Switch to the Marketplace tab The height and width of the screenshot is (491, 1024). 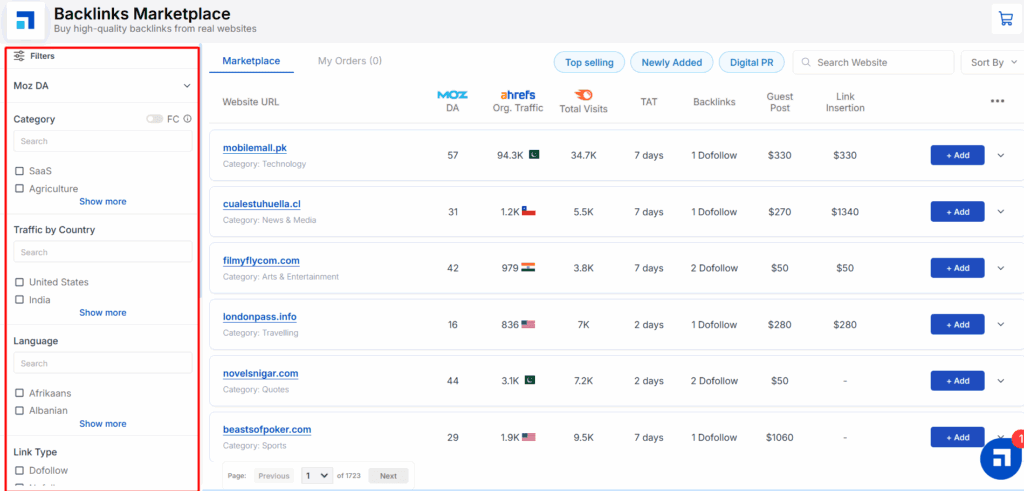coord(251,61)
